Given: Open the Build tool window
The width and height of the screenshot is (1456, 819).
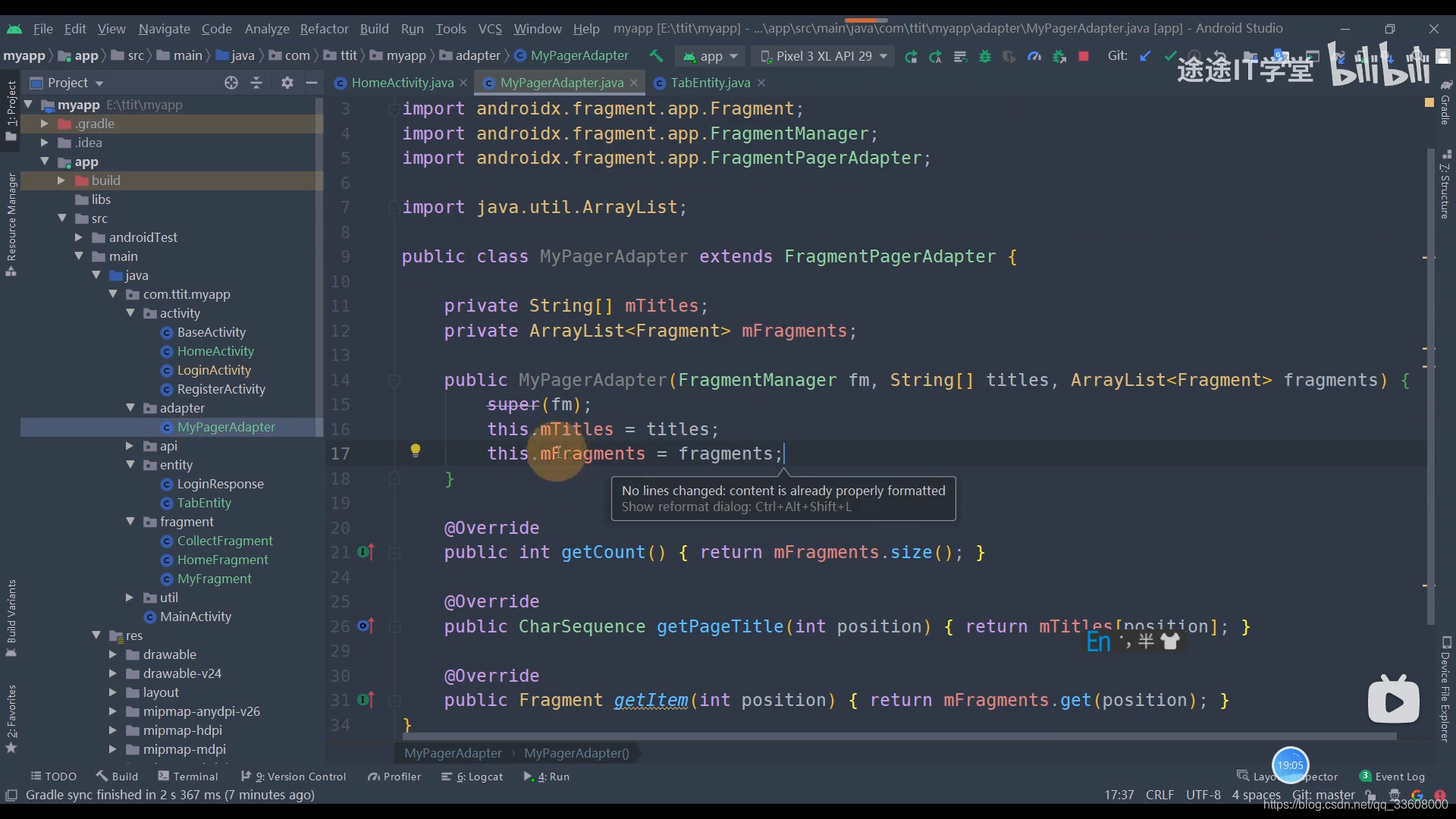Looking at the screenshot, I should click(117, 777).
